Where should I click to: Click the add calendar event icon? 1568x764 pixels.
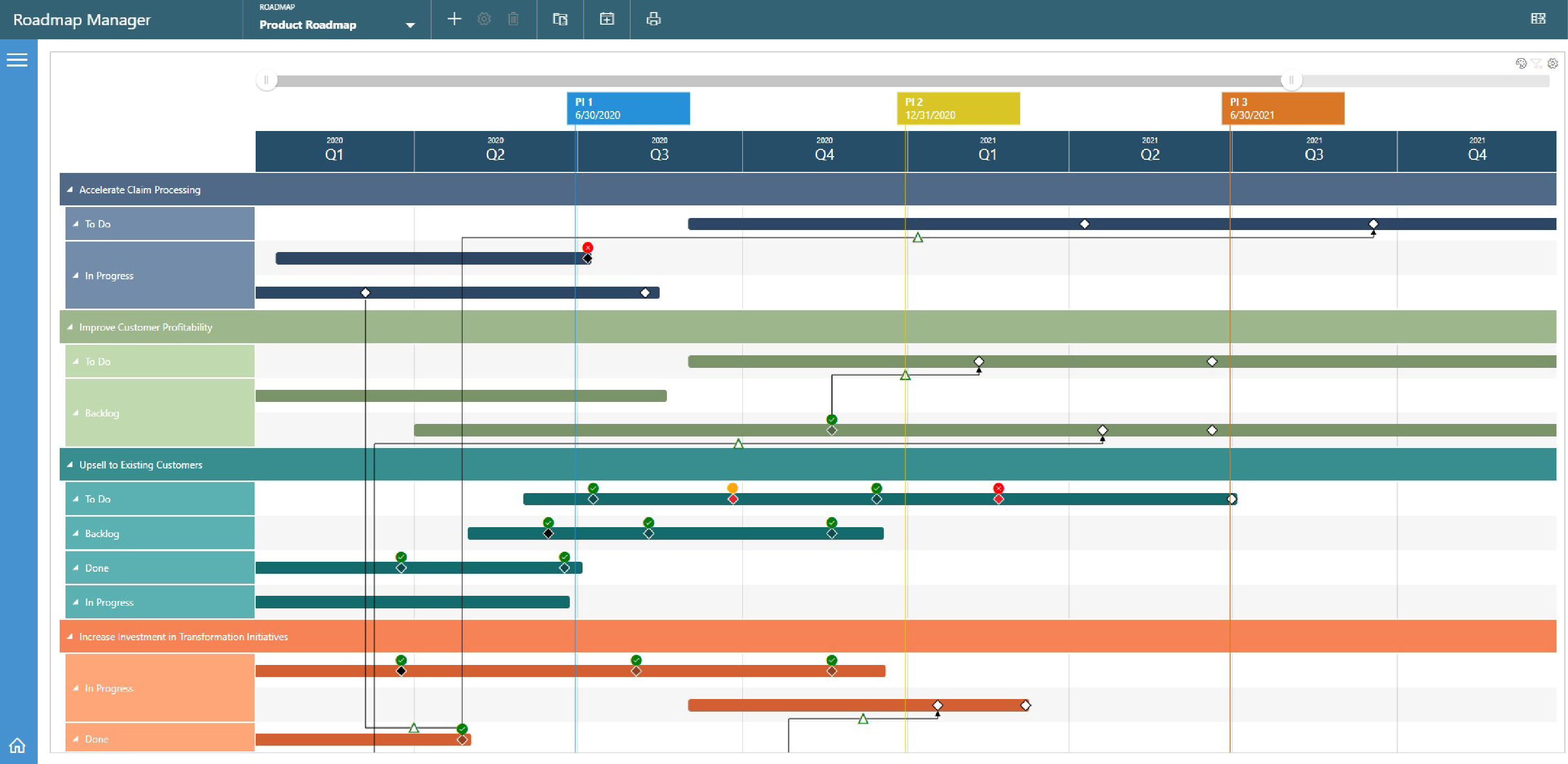tap(606, 19)
